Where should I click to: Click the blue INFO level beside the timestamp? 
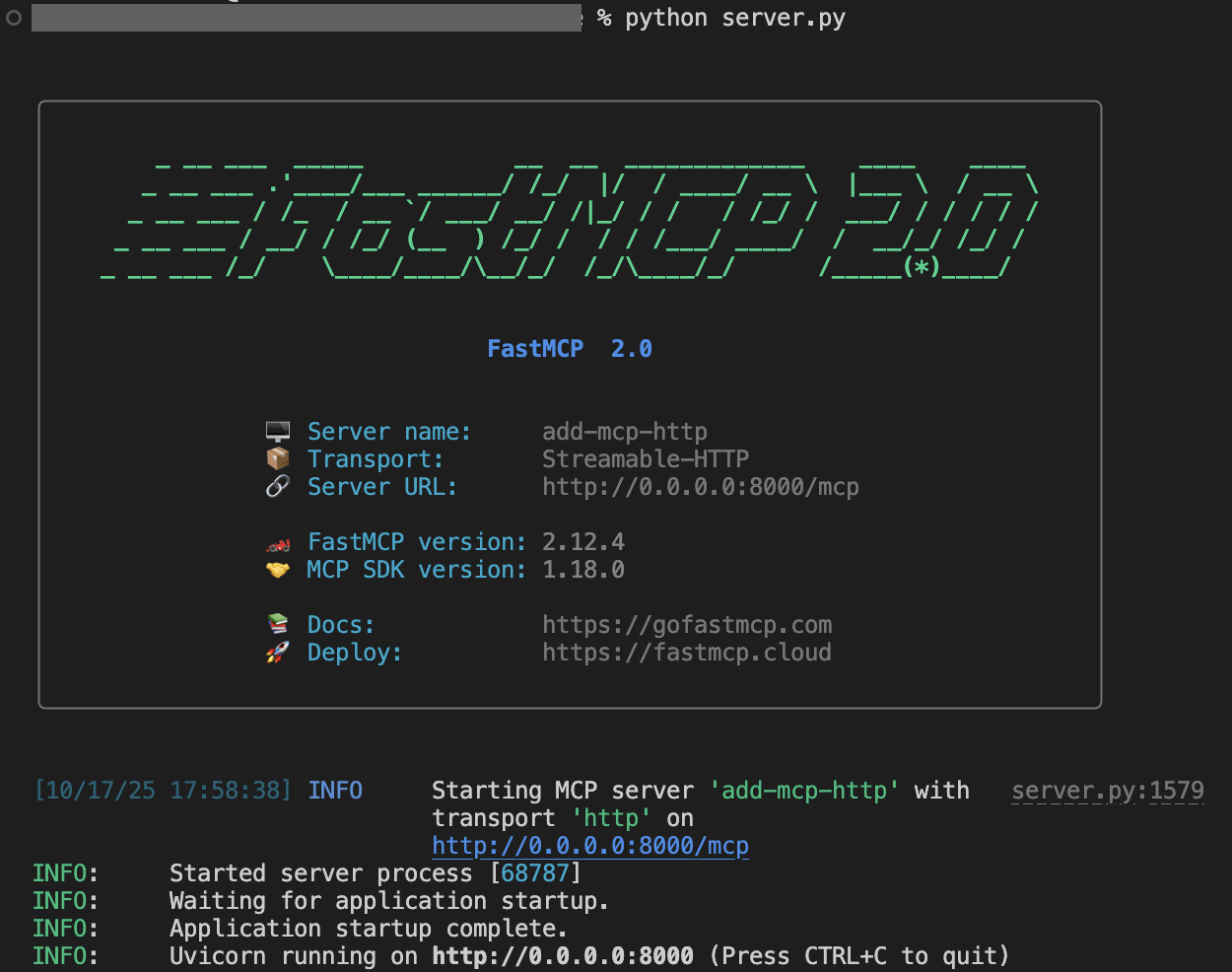335,791
